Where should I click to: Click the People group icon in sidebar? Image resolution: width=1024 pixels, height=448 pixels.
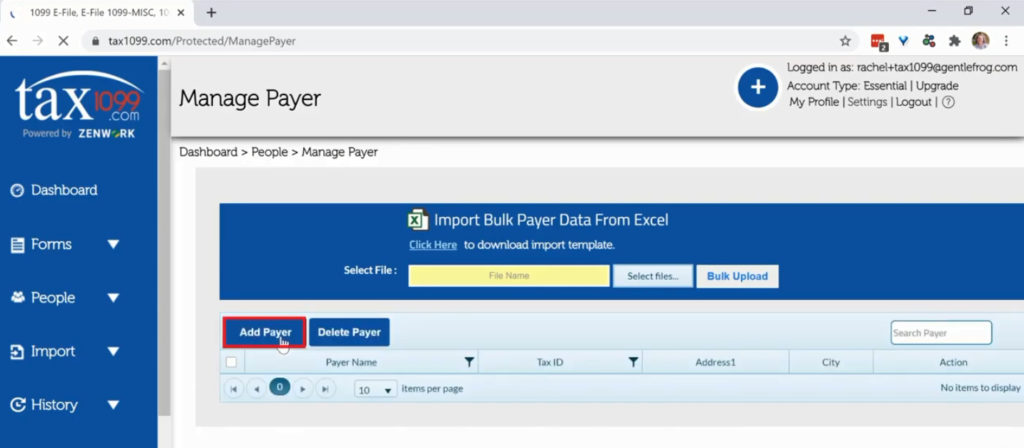pyautogui.click(x=18, y=298)
